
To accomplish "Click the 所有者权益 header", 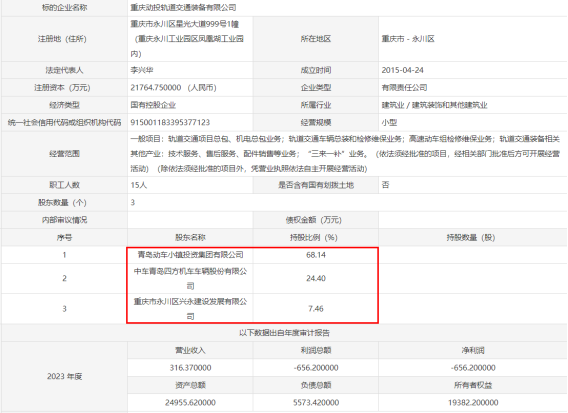I will 473,385.
